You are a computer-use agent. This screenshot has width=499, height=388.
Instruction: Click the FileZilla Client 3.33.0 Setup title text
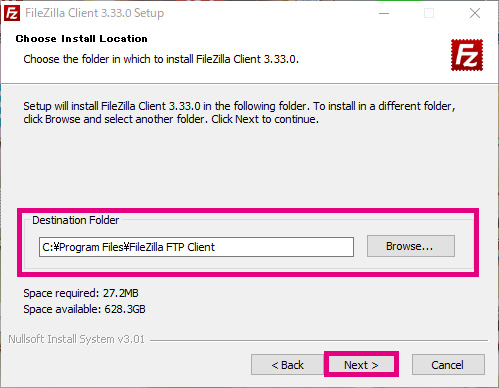tap(95, 13)
